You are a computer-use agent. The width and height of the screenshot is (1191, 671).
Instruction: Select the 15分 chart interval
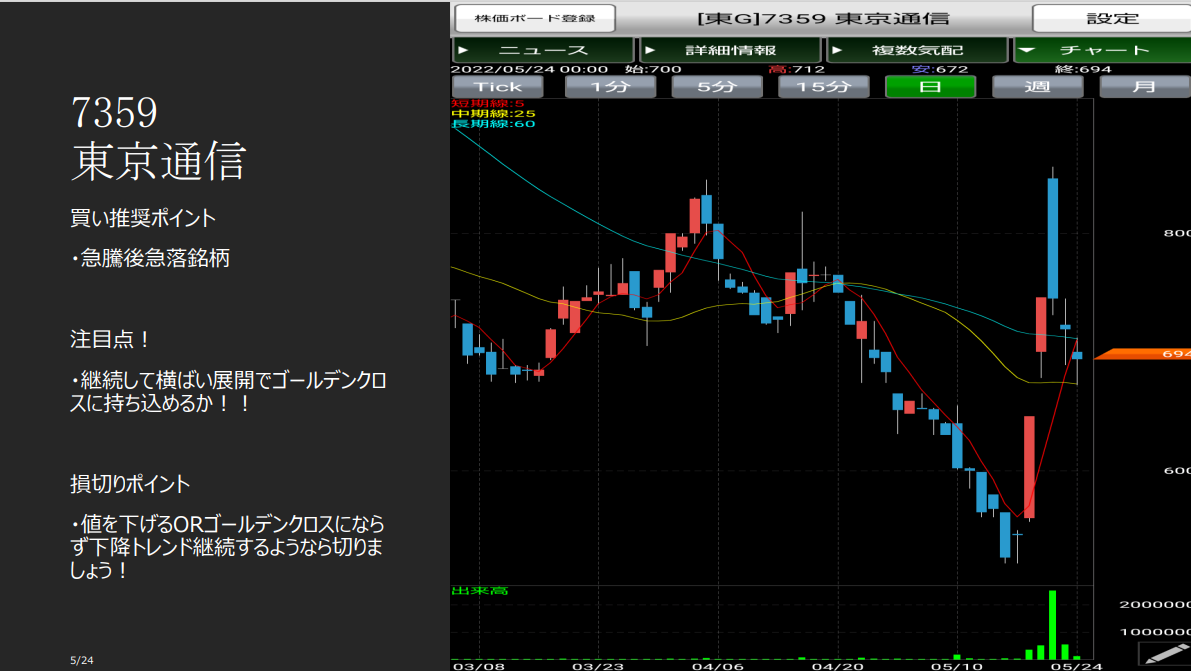coord(823,87)
